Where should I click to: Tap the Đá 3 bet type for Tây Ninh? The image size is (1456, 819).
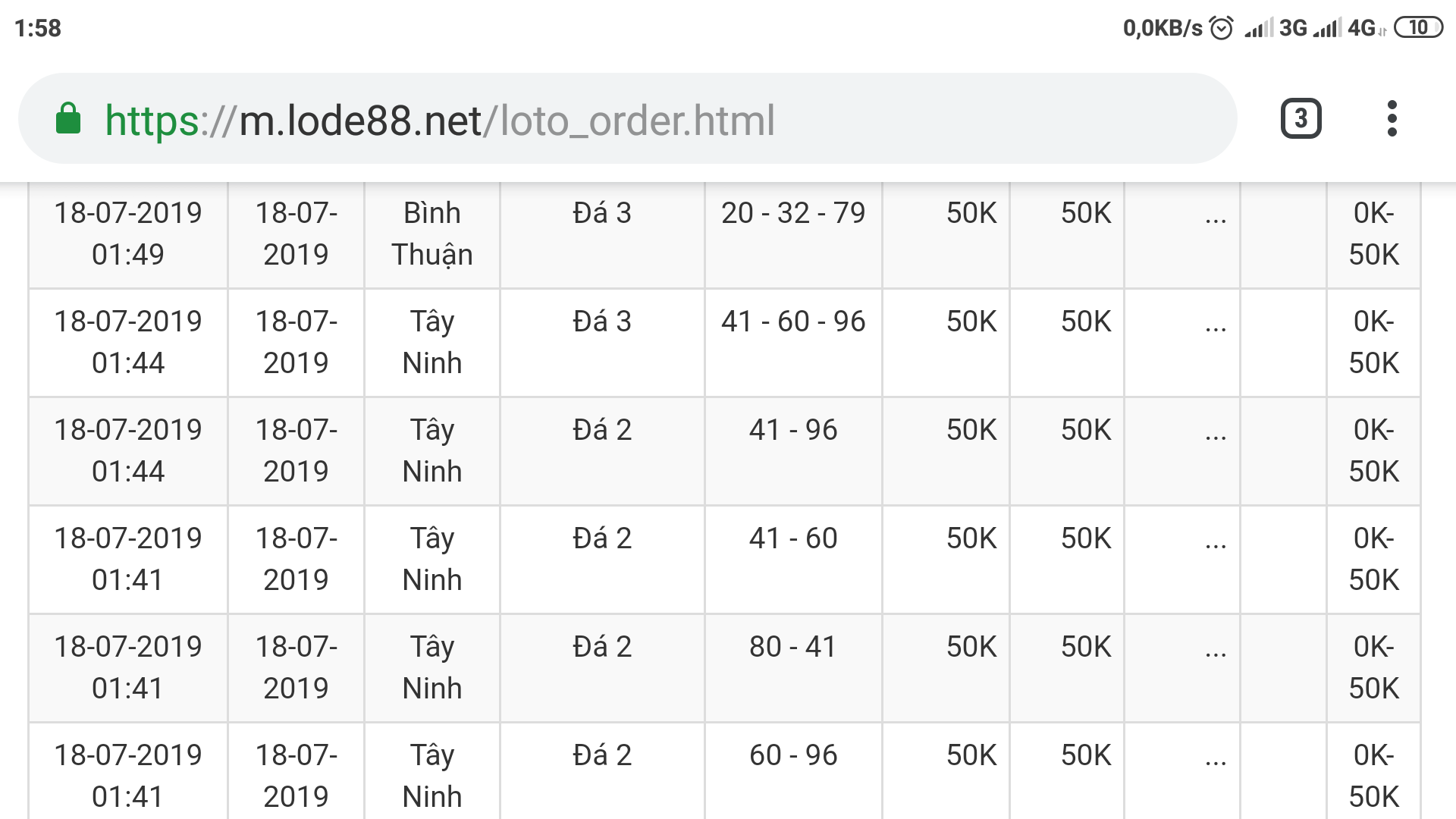click(602, 322)
